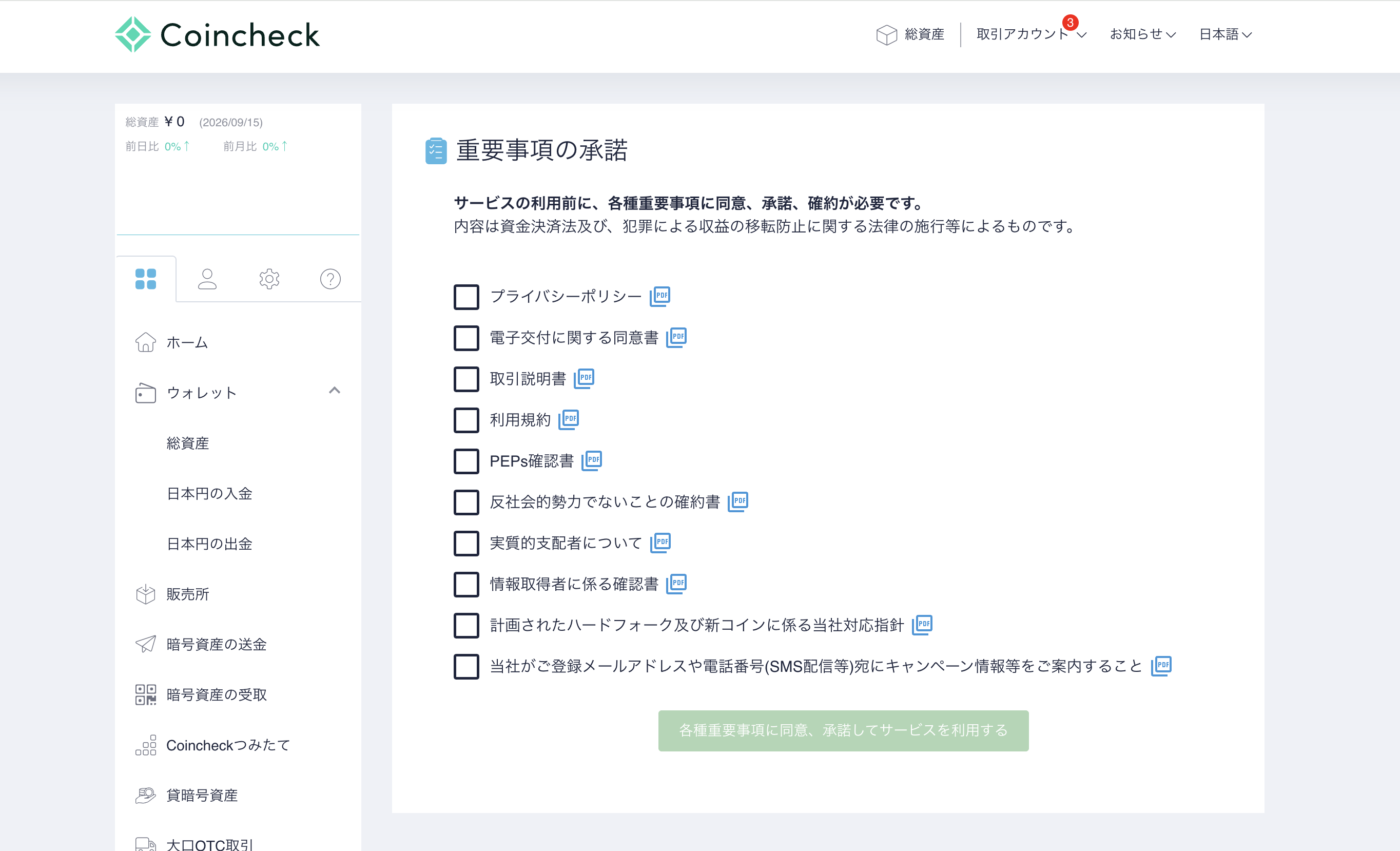Open PDF icon next to プライバシーポリシー
This screenshot has width=1400, height=851.
659,296
